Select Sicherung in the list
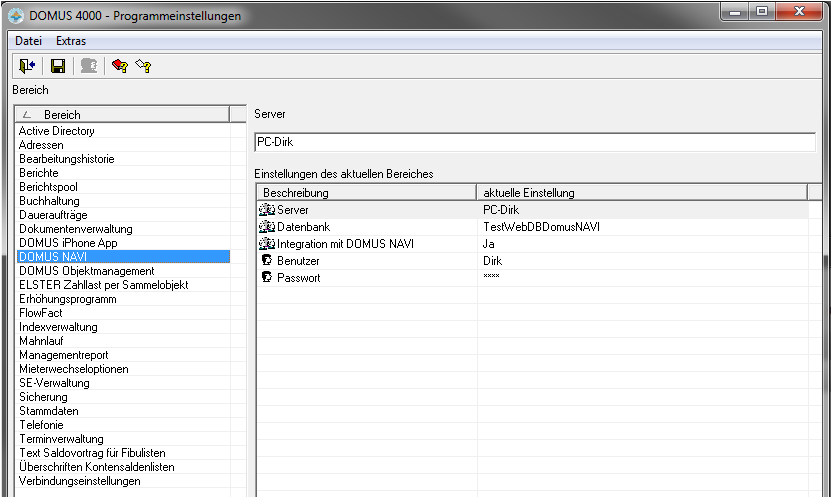 point(124,397)
